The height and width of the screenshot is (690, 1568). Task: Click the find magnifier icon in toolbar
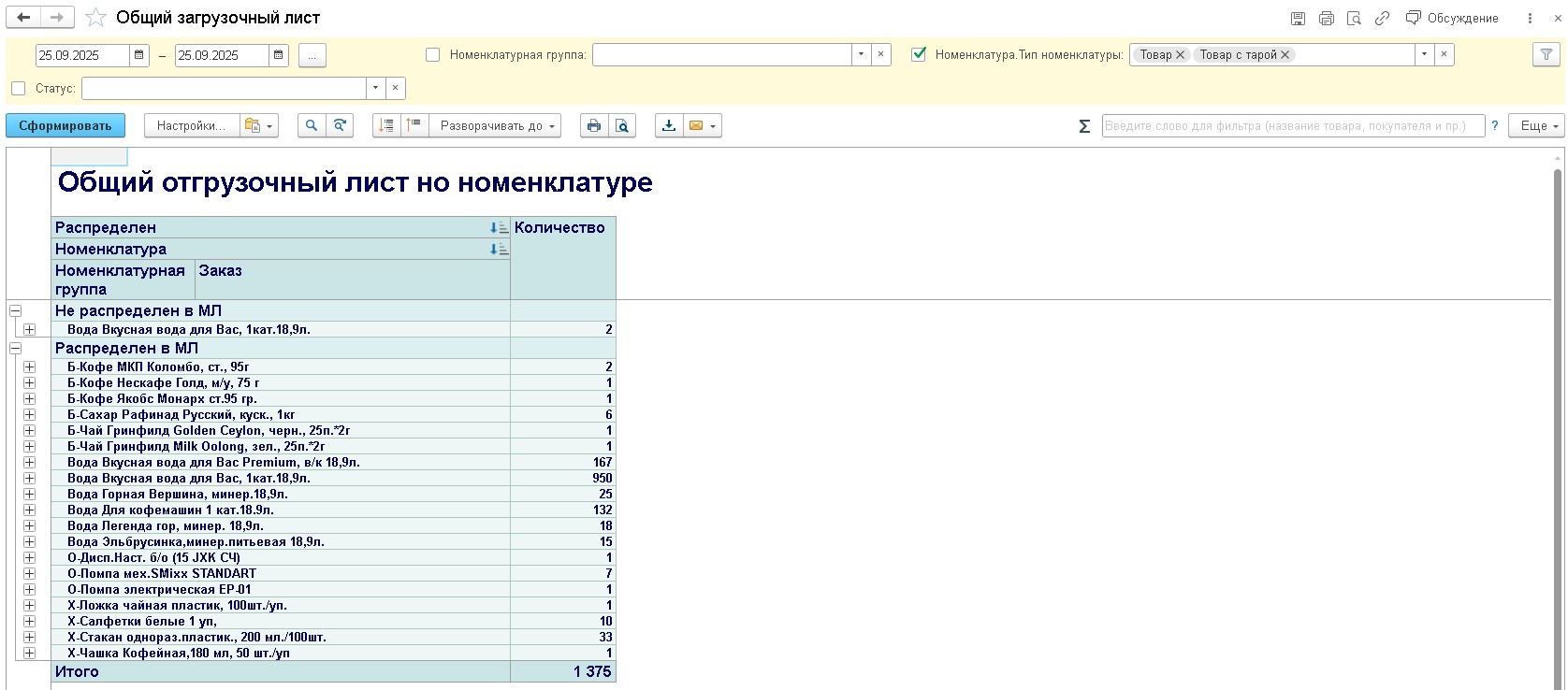click(312, 125)
